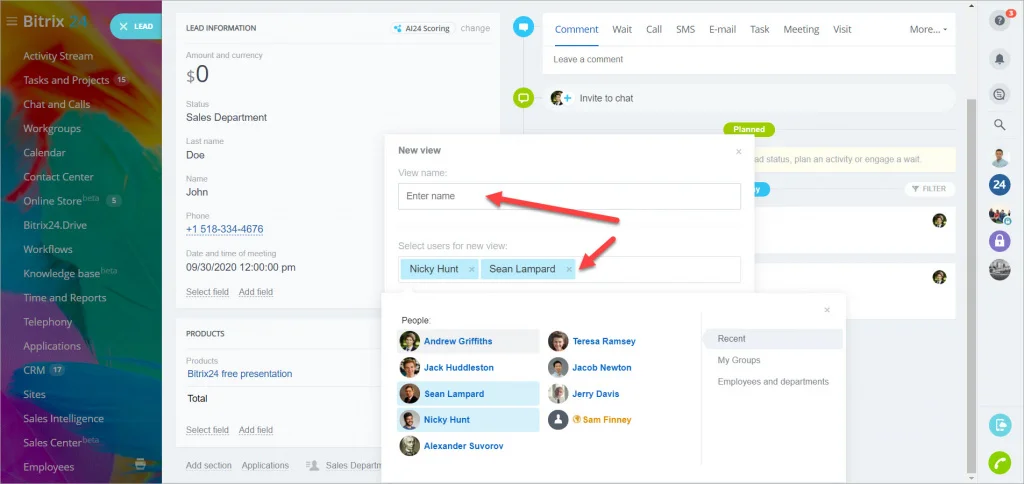Remove Sean Lampard tag from selected users
The height and width of the screenshot is (484, 1024).
(x=569, y=269)
